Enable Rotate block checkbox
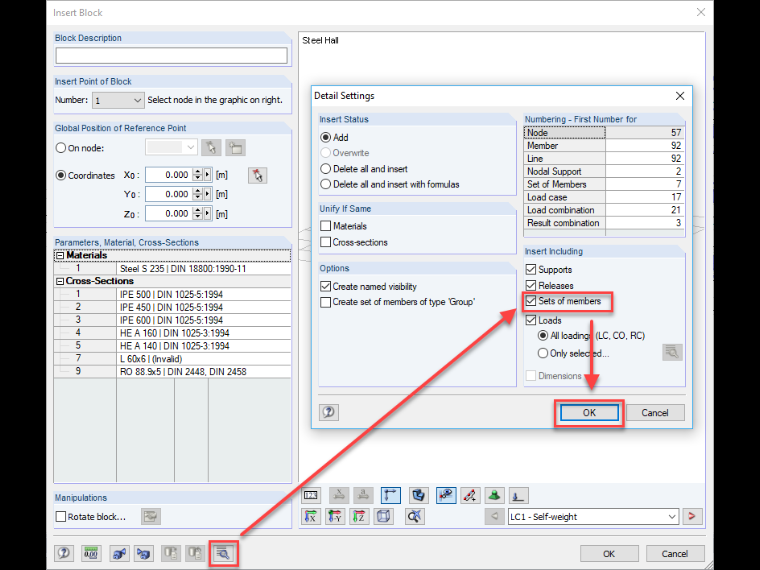The width and height of the screenshot is (760, 570). tap(61, 517)
